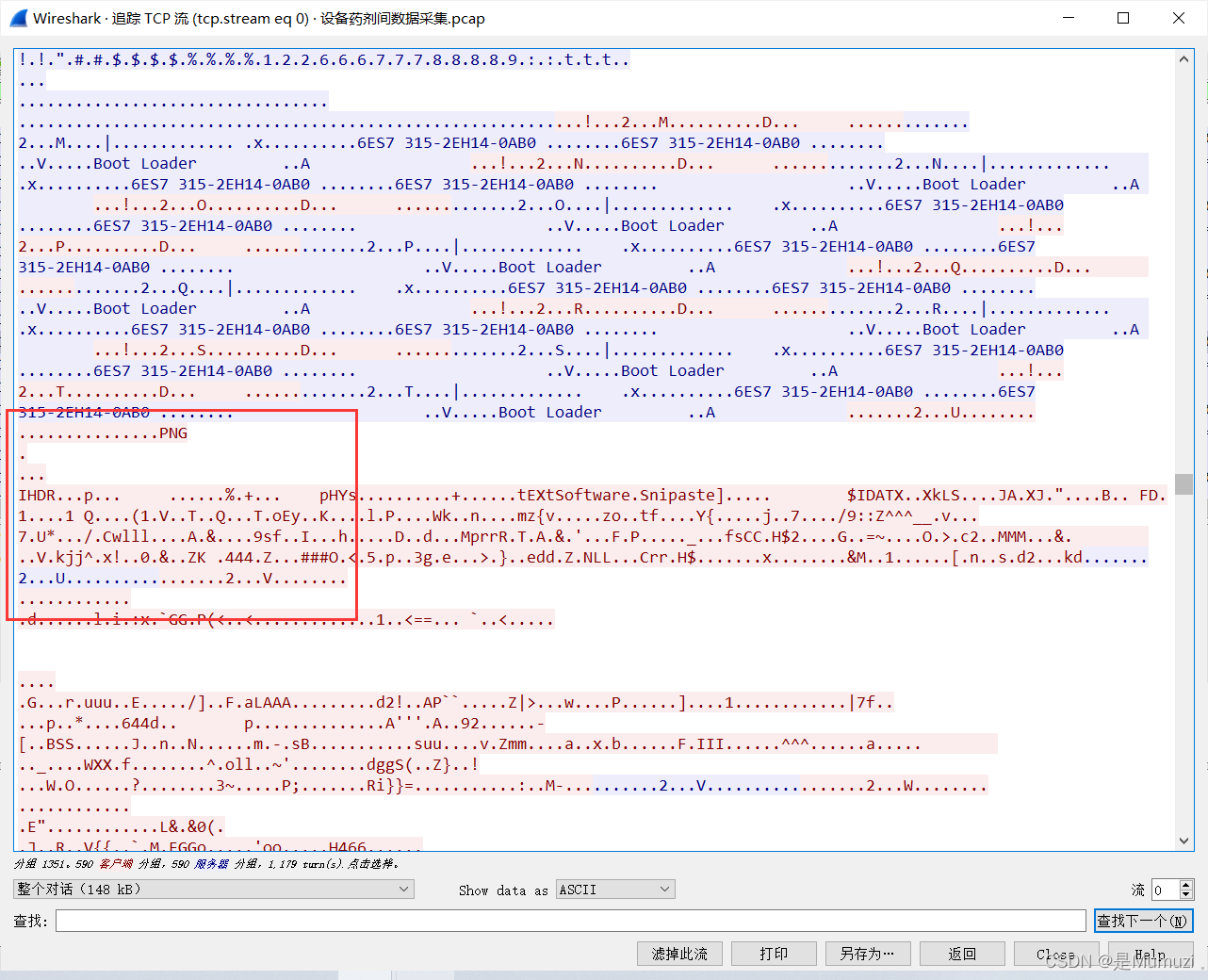Screen dimensions: 1208x980
Task: Click the 查找下一个(N) button
Action: (1144, 921)
